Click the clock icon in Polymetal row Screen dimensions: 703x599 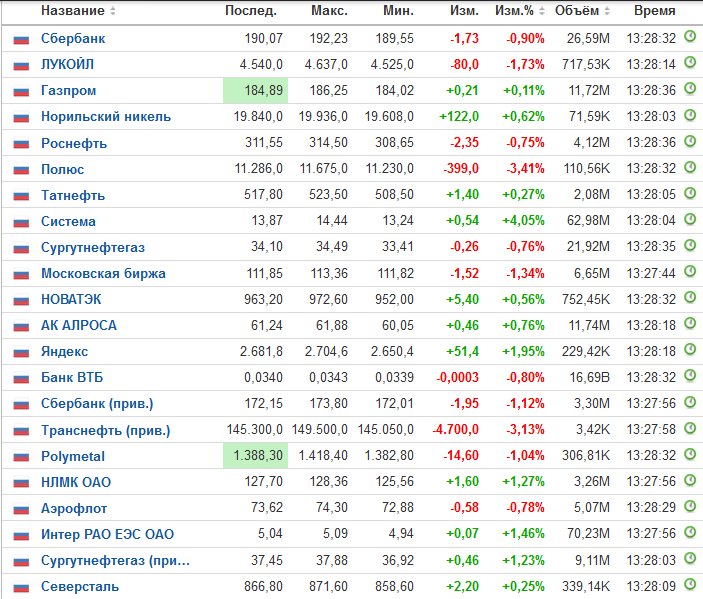click(690, 454)
